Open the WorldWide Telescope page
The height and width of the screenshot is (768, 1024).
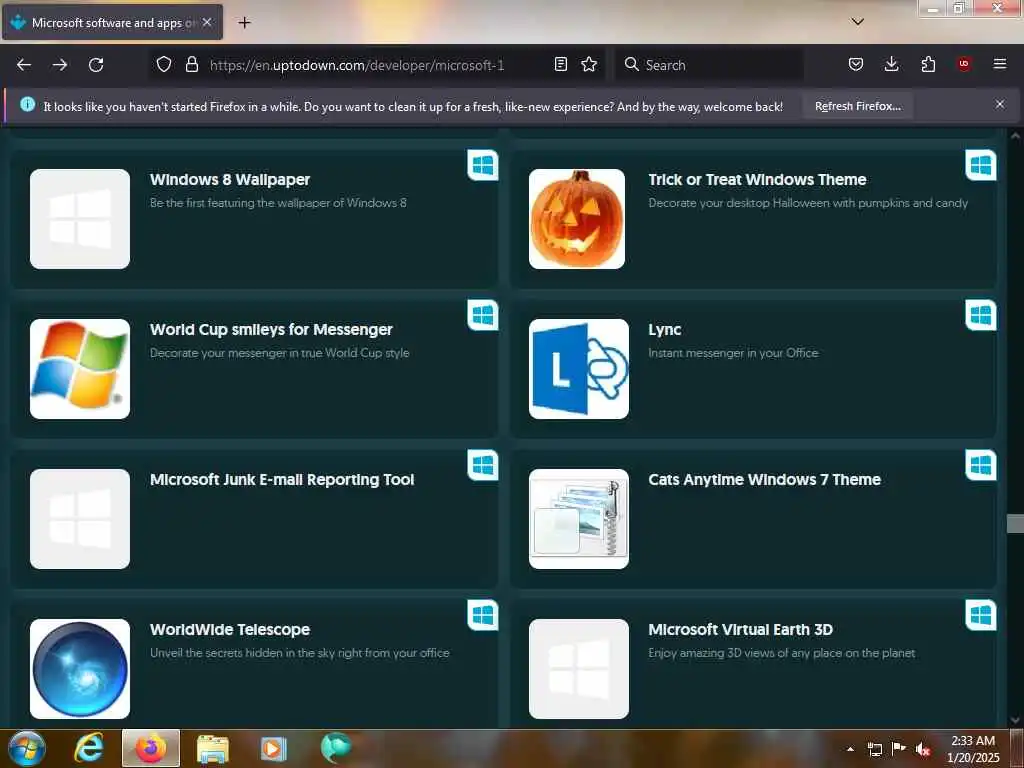pos(230,630)
